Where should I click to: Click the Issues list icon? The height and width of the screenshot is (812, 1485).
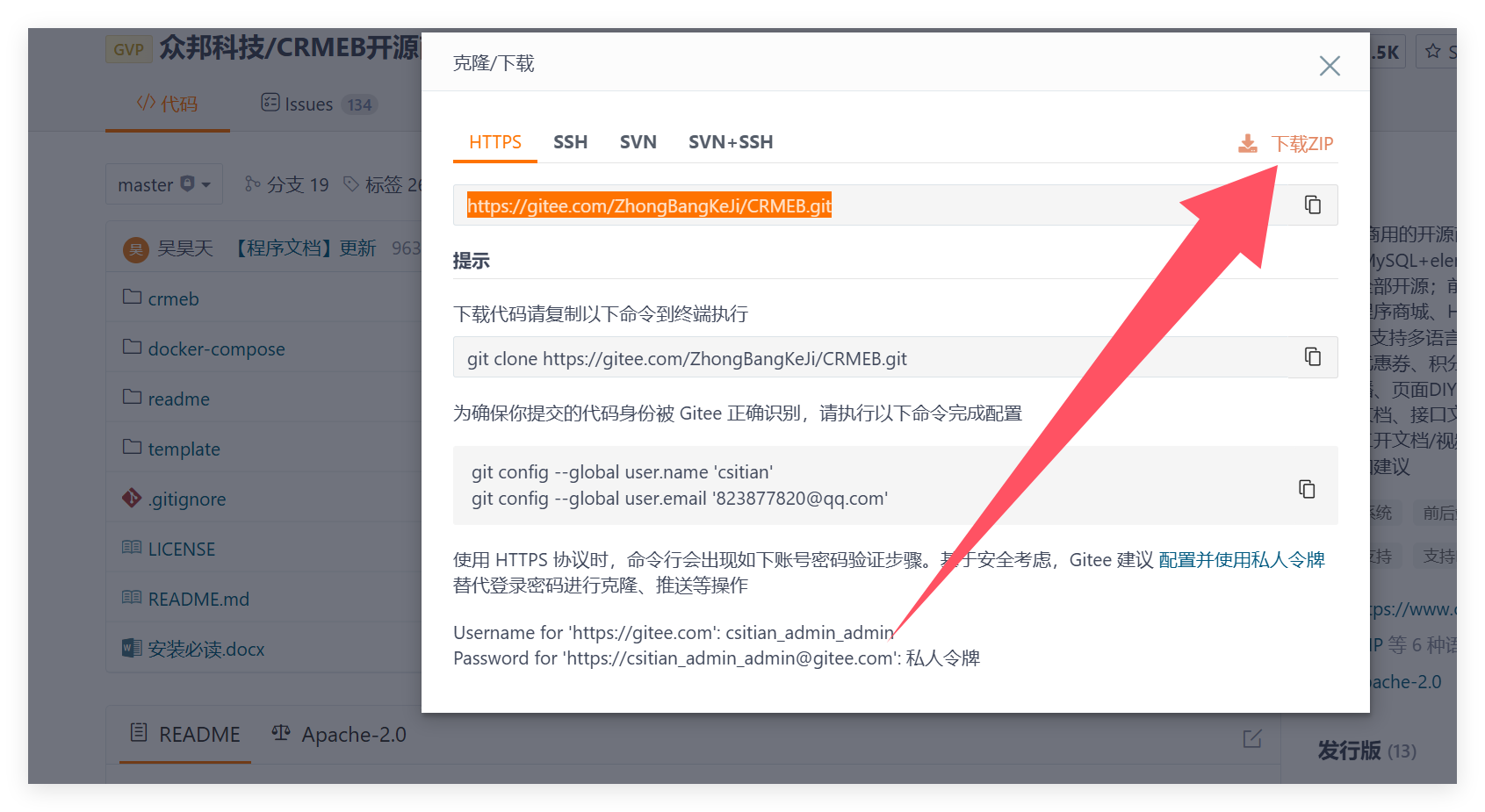pyautogui.click(x=270, y=103)
